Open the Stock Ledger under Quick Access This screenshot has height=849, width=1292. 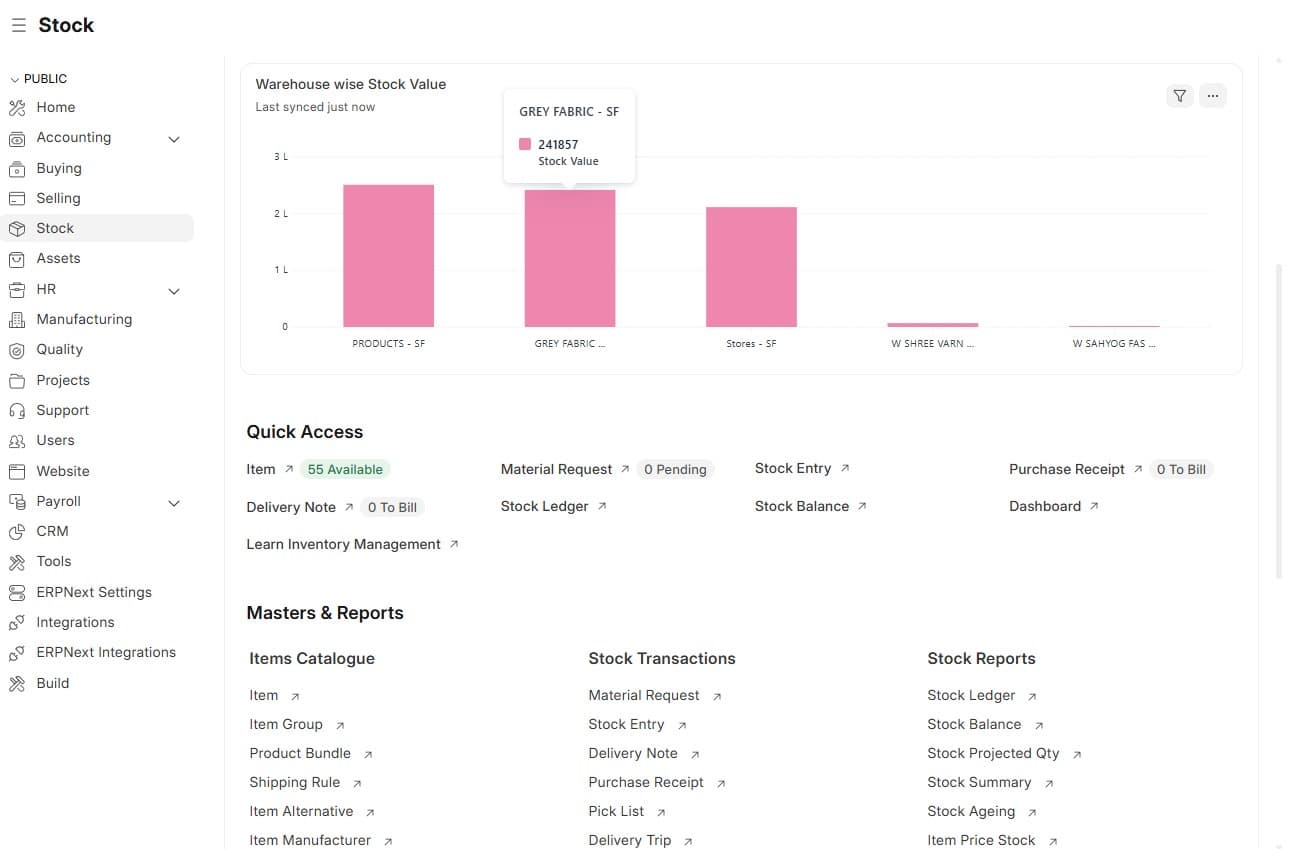point(544,506)
